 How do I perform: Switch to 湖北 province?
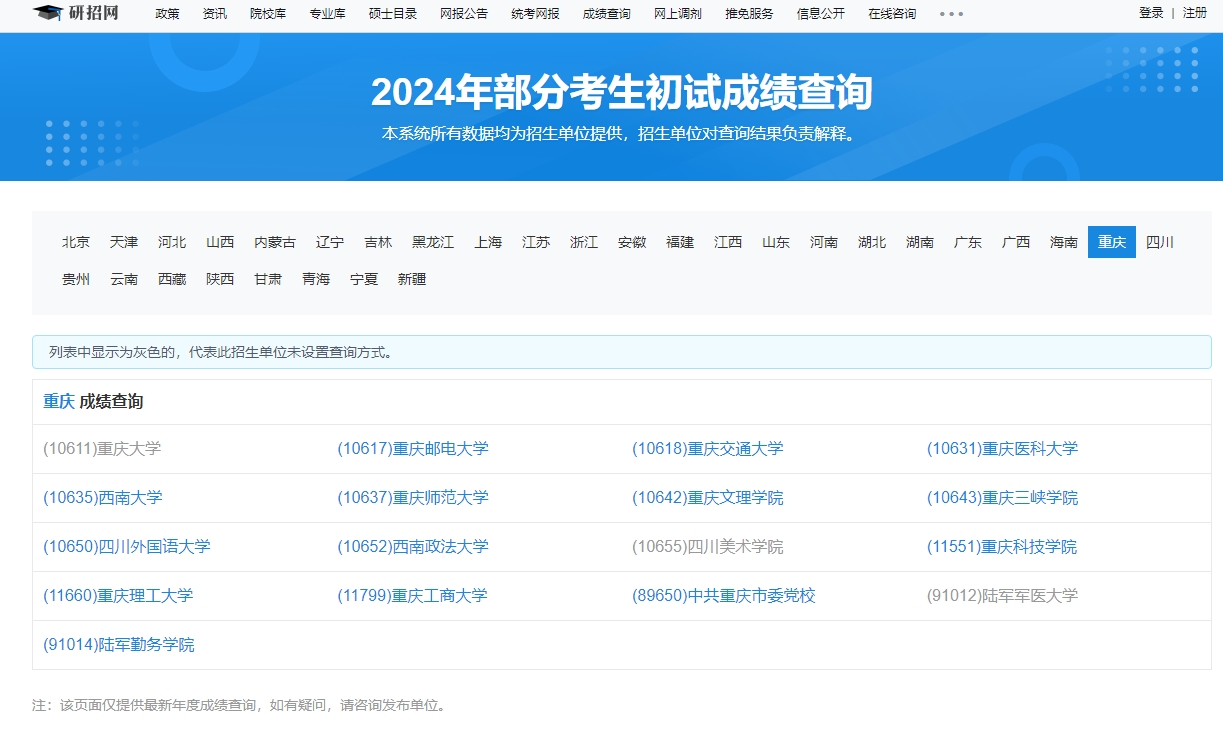pyautogui.click(x=872, y=242)
